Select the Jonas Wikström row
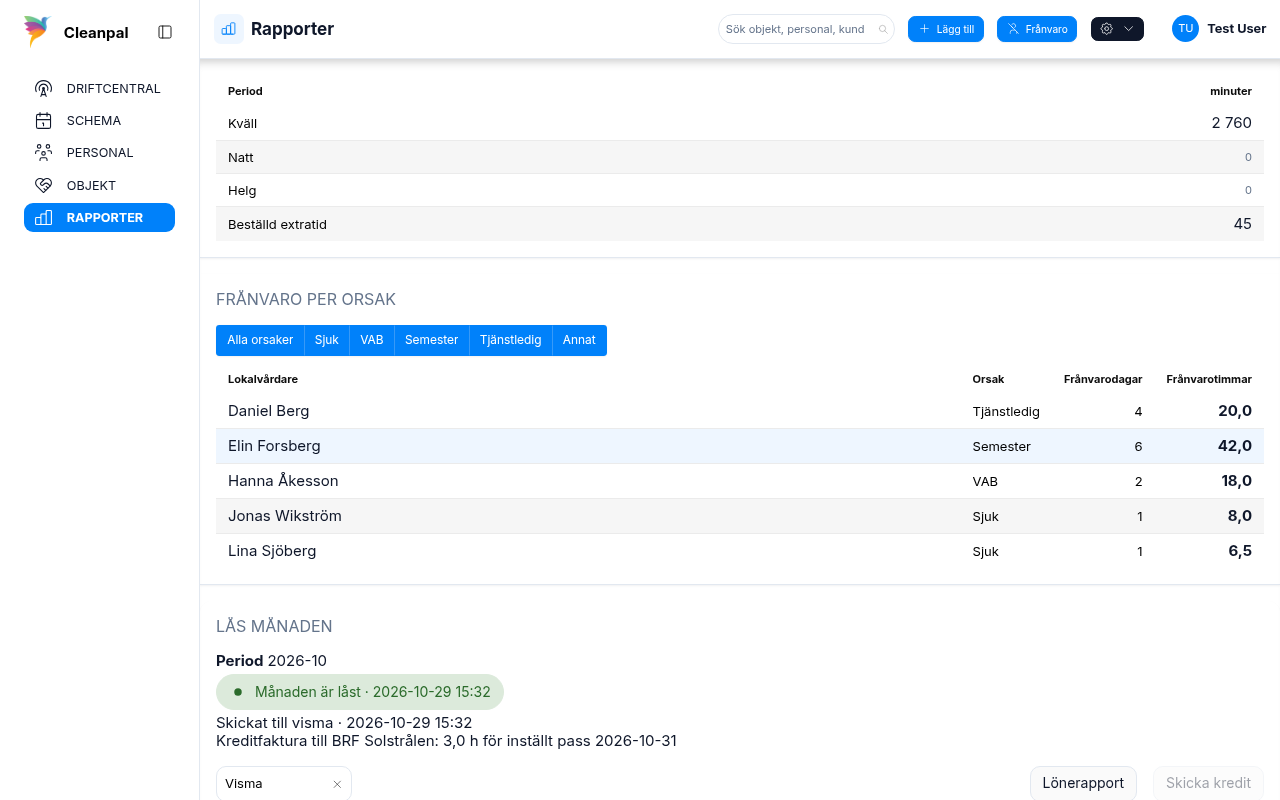The image size is (1280, 800). [740, 516]
